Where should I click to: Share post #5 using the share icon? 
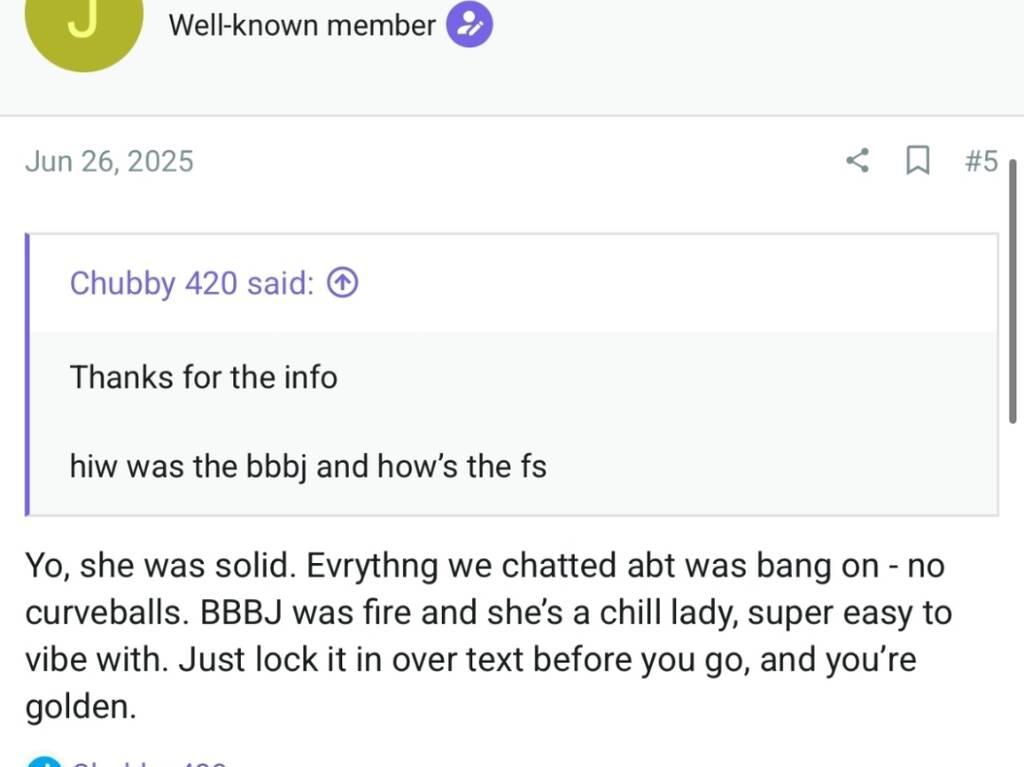click(857, 160)
